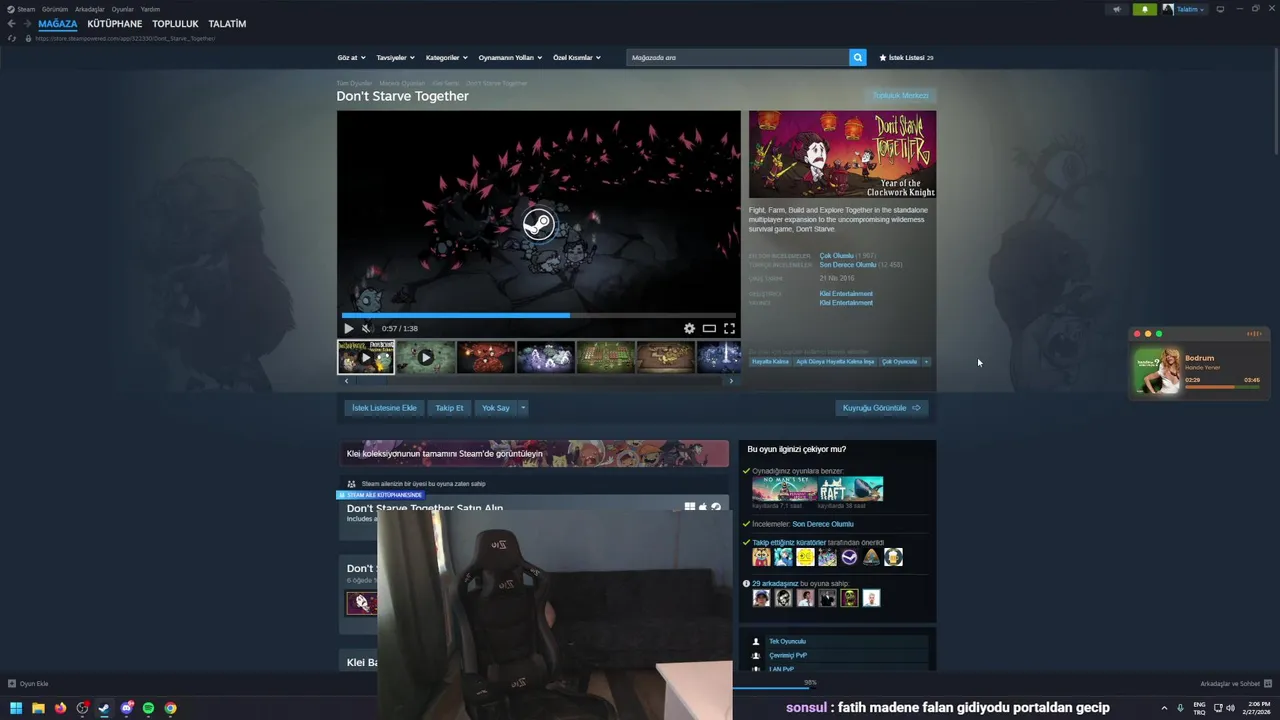
Task: Open the MAĞAZA tab
Action: pyautogui.click(x=58, y=24)
